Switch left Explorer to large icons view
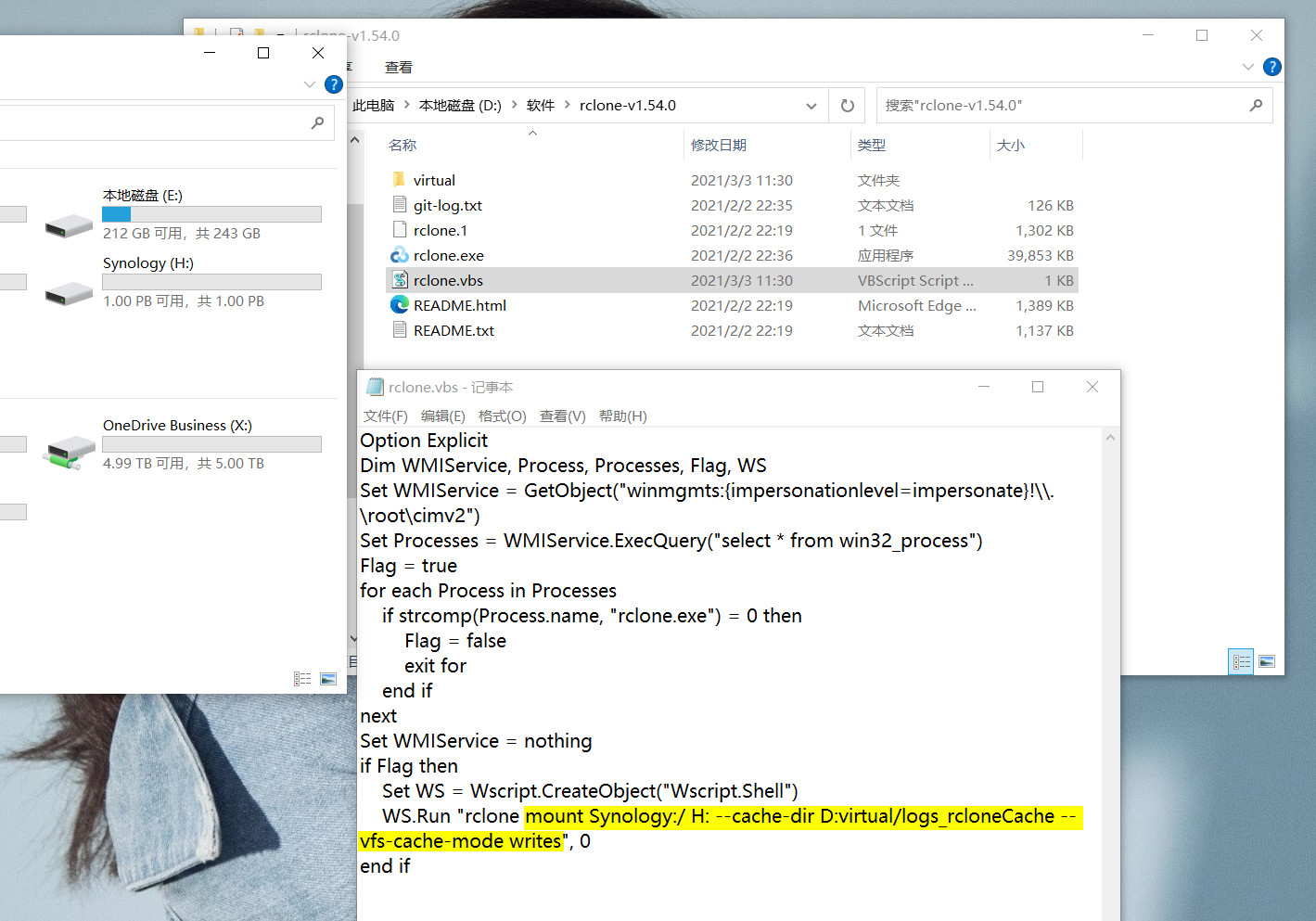This screenshot has height=921, width=1316. click(x=328, y=679)
